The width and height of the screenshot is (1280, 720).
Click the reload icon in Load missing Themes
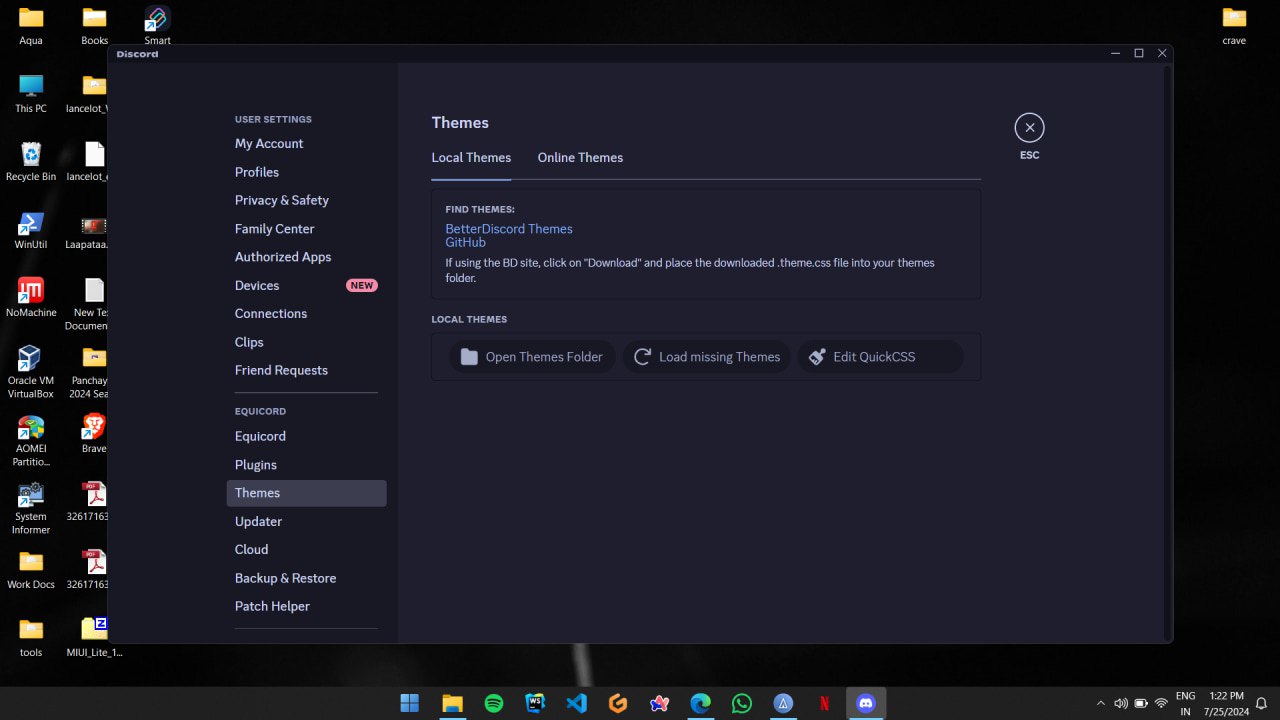(643, 357)
